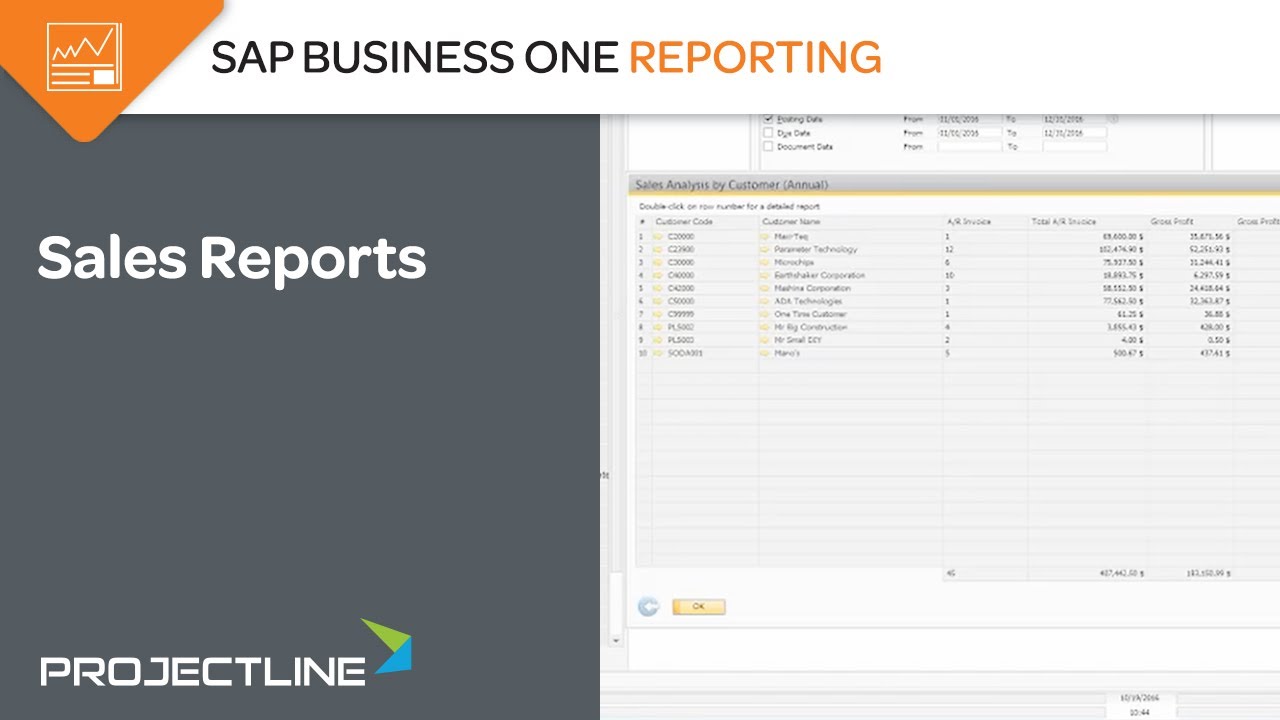The image size is (1280, 720).
Task: Click the Parameter Technology customer name cell
Action: [850, 250]
